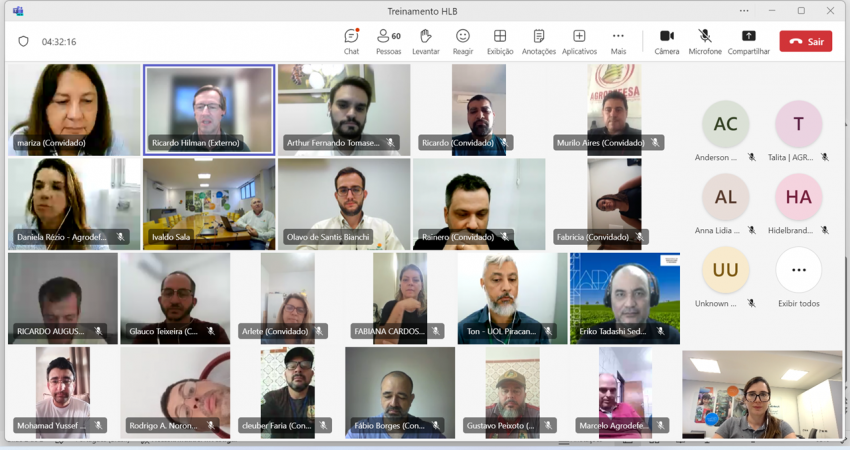Toggle the Microfone mute
The height and width of the screenshot is (450, 850).
click(x=705, y=42)
